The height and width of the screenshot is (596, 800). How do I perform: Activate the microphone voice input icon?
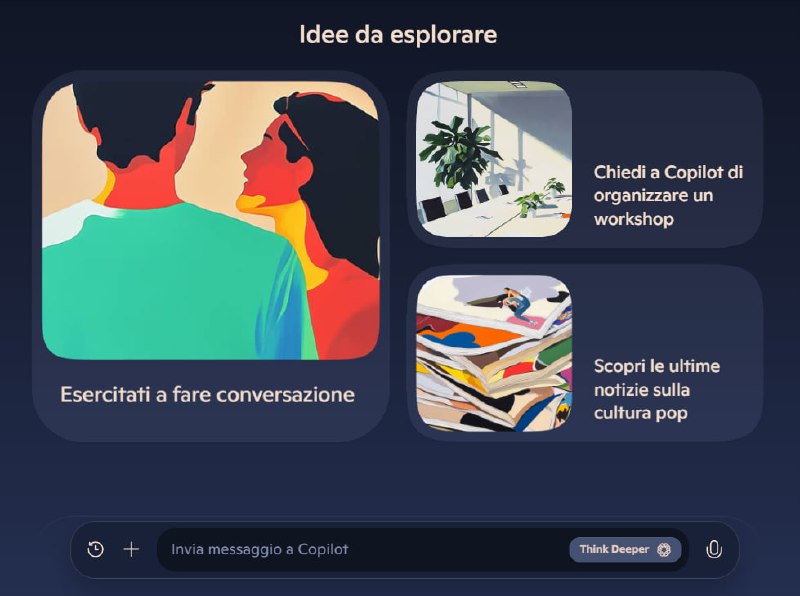(714, 550)
